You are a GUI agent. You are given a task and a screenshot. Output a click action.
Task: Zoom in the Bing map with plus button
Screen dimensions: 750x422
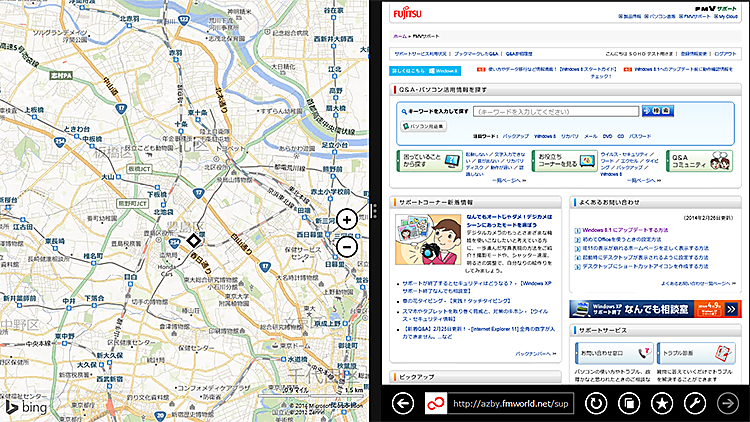[347, 220]
